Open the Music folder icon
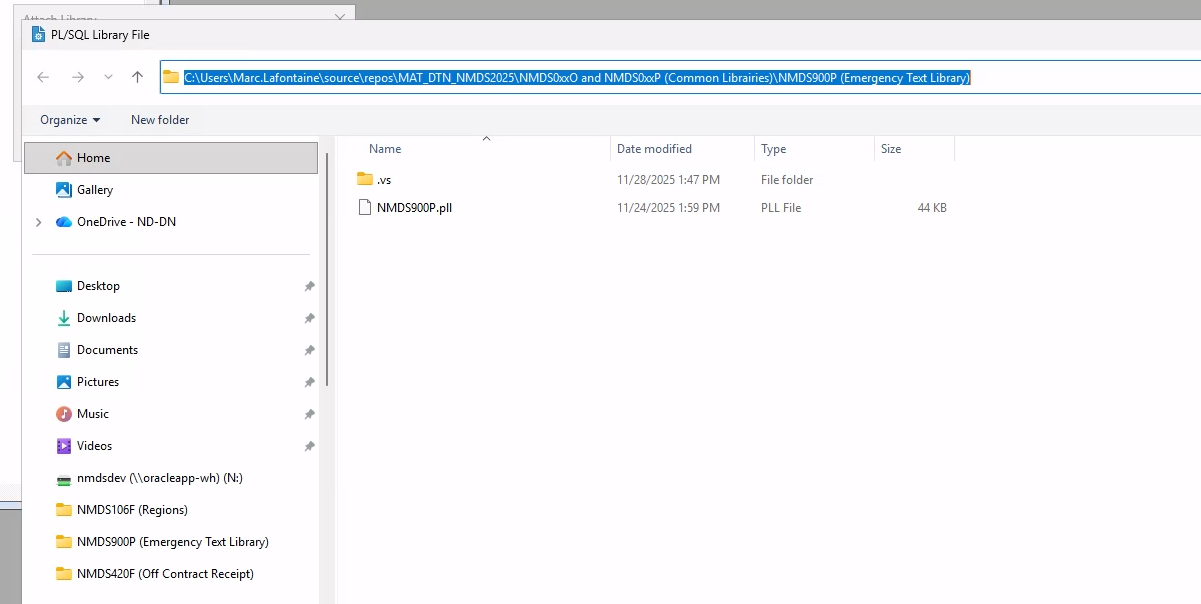Viewport: 1201px width, 604px height. click(64, 414)
